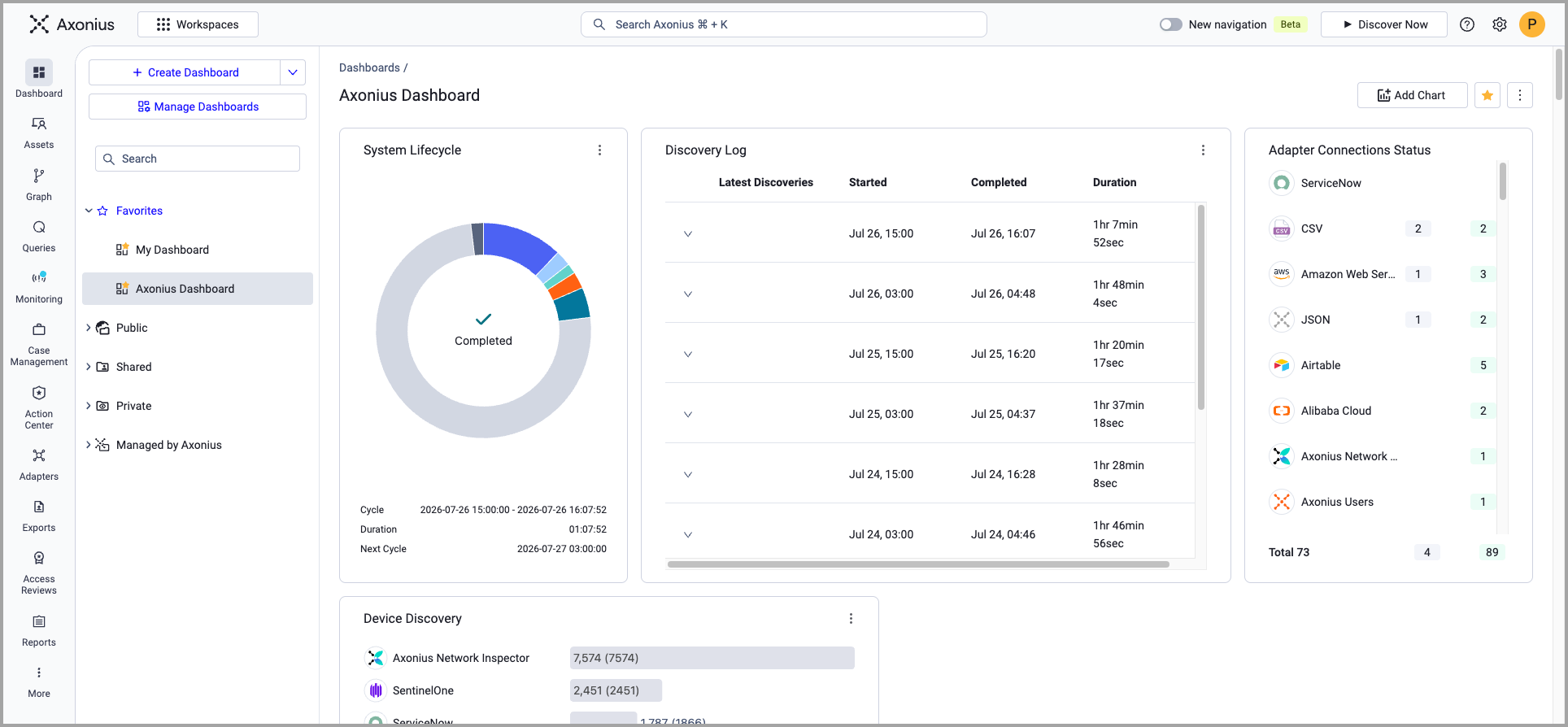Open Action Center icon
The image size is (1568, 727).
[38, 407]
